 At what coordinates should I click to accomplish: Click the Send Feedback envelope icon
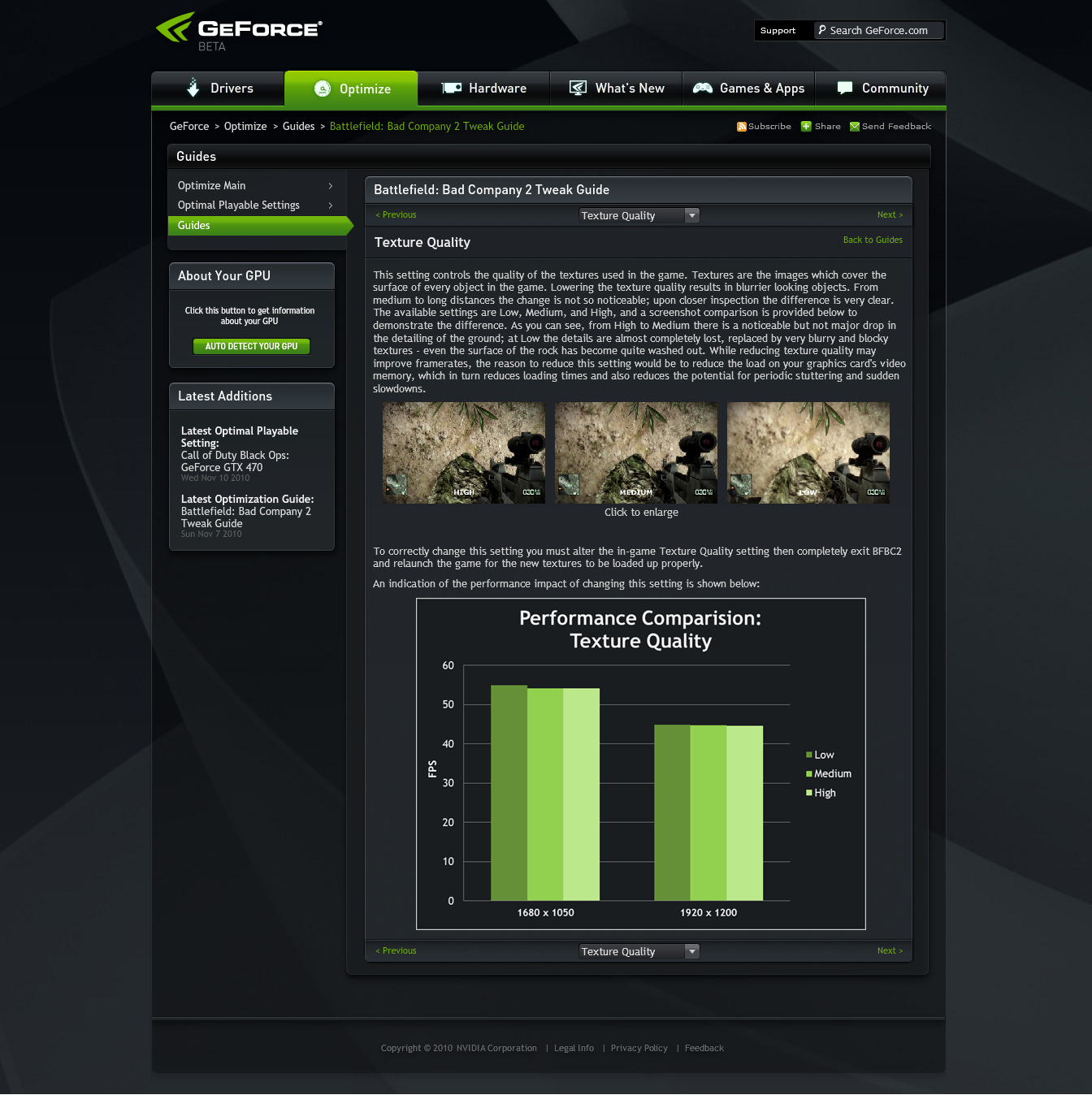pos(854,127)
